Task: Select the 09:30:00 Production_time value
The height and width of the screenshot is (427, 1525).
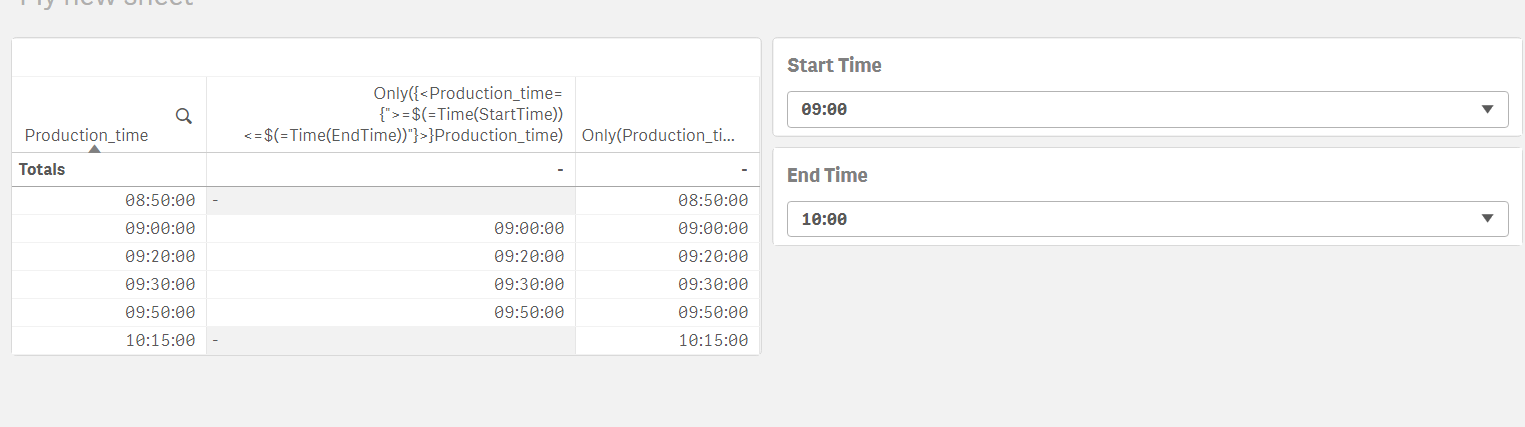Action: (160, 285)
